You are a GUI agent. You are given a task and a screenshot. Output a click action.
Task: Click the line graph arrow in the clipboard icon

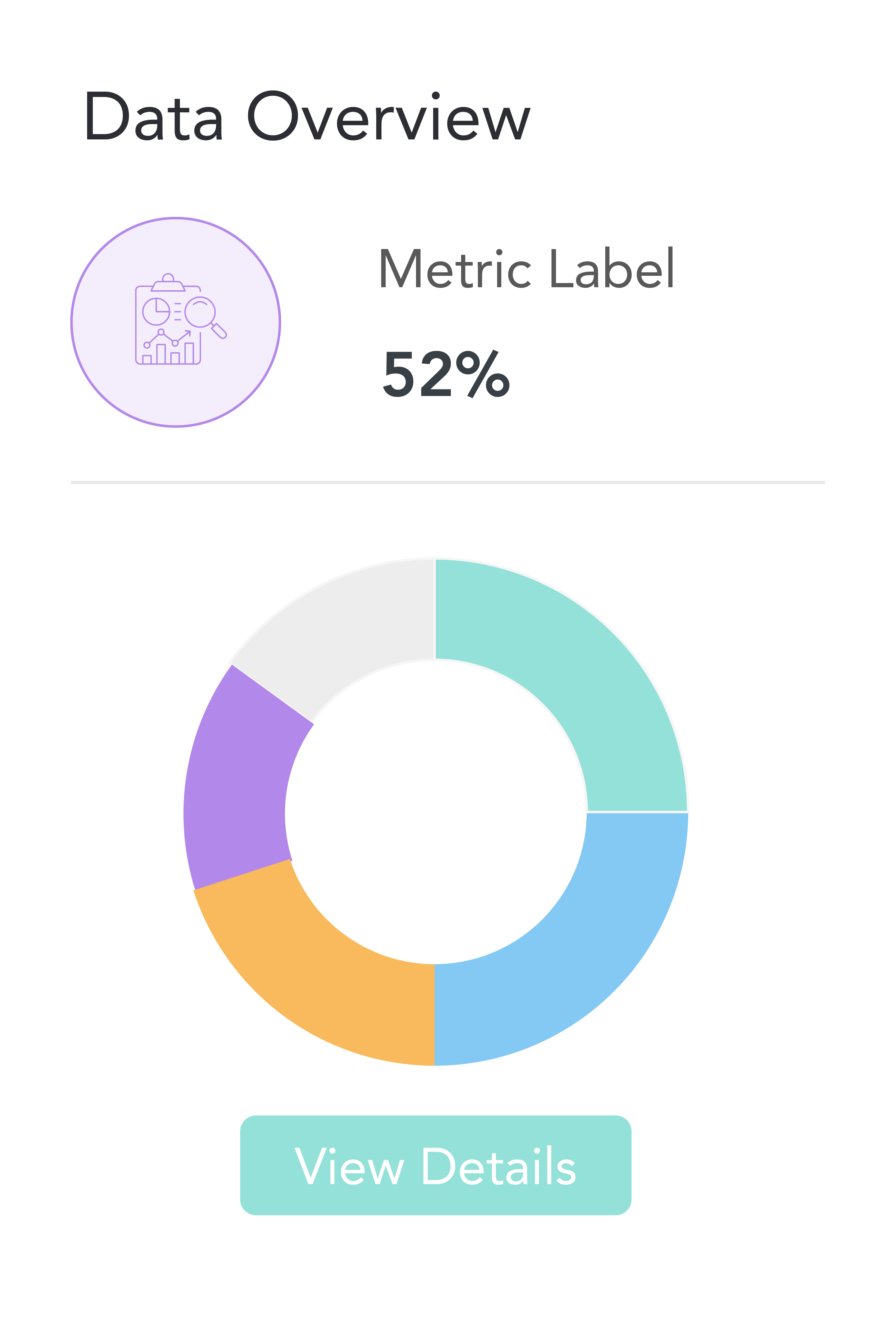[168, 338]
